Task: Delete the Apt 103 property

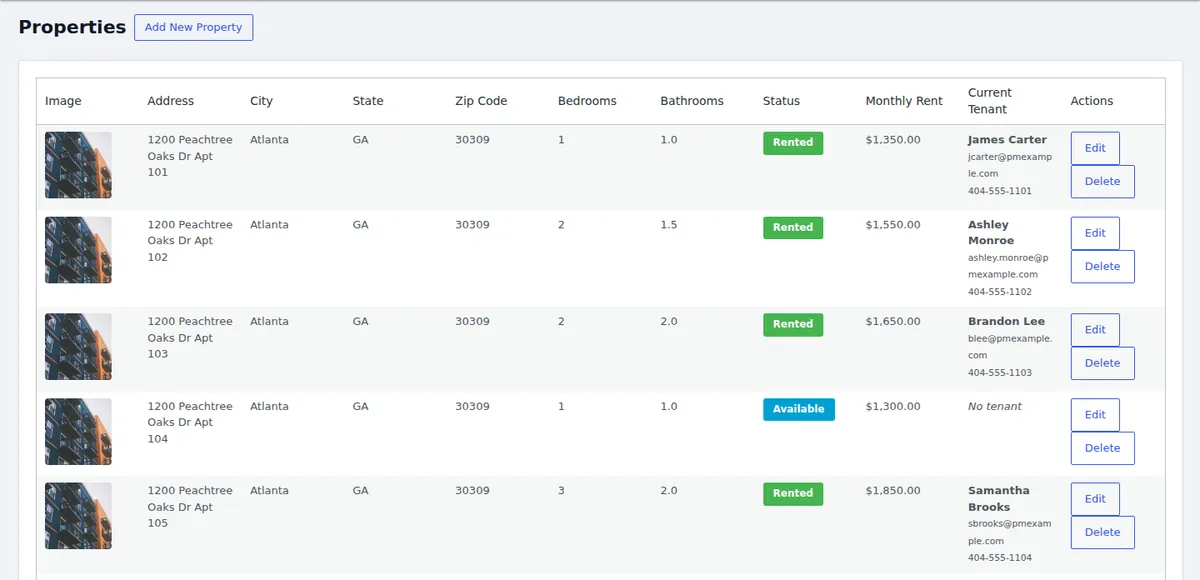Action: 1103,363
